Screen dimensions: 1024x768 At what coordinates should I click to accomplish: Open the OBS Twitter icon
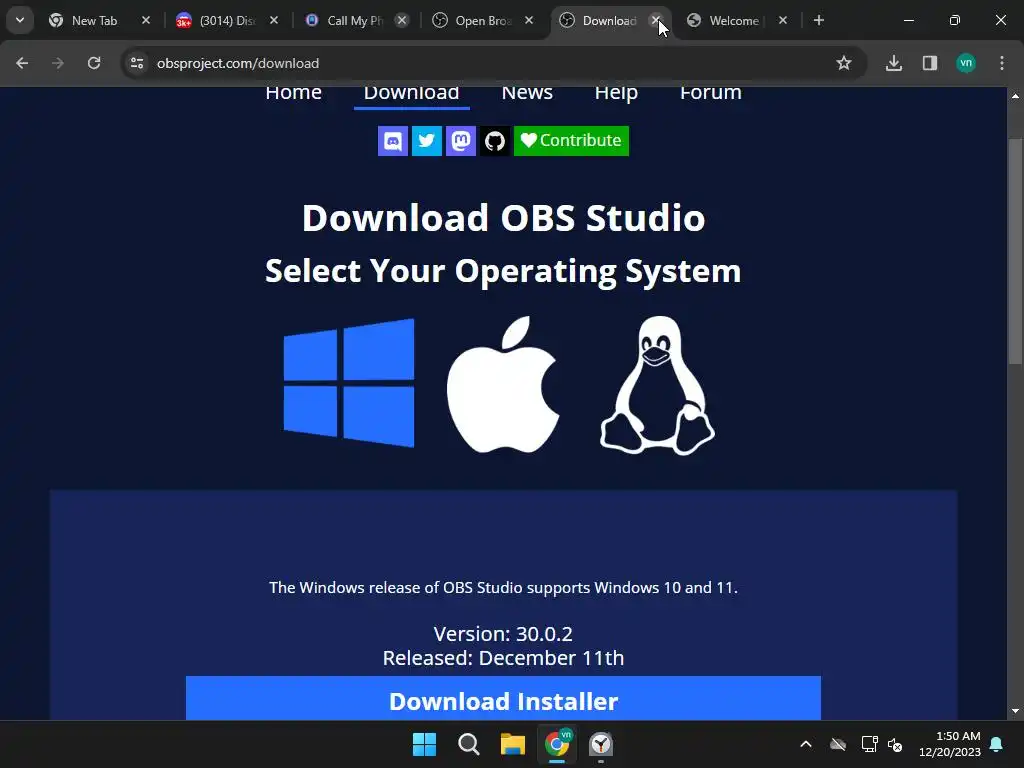point(426,141)
